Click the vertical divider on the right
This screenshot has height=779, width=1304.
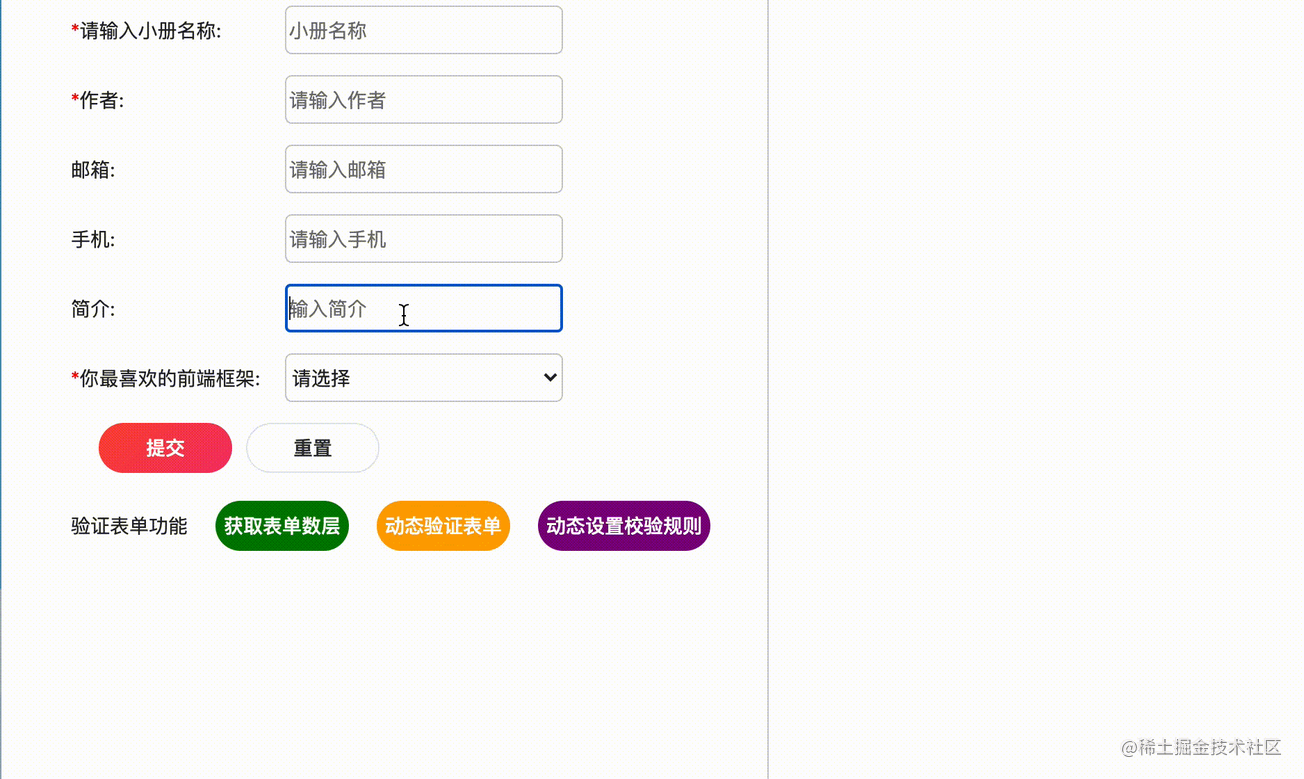pyautogui.click(x=768, y=390)
